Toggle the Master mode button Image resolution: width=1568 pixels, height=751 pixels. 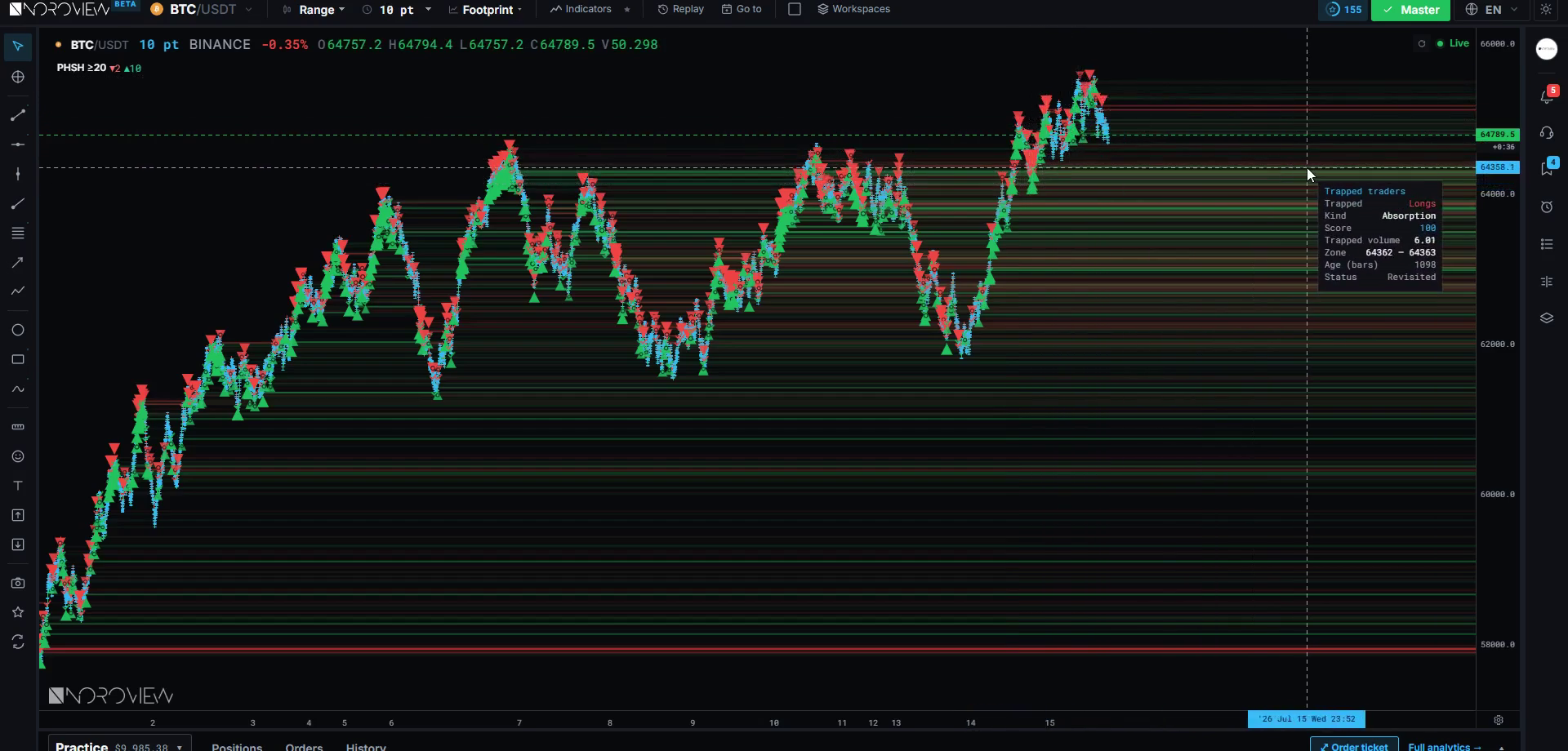(1410, 10)
